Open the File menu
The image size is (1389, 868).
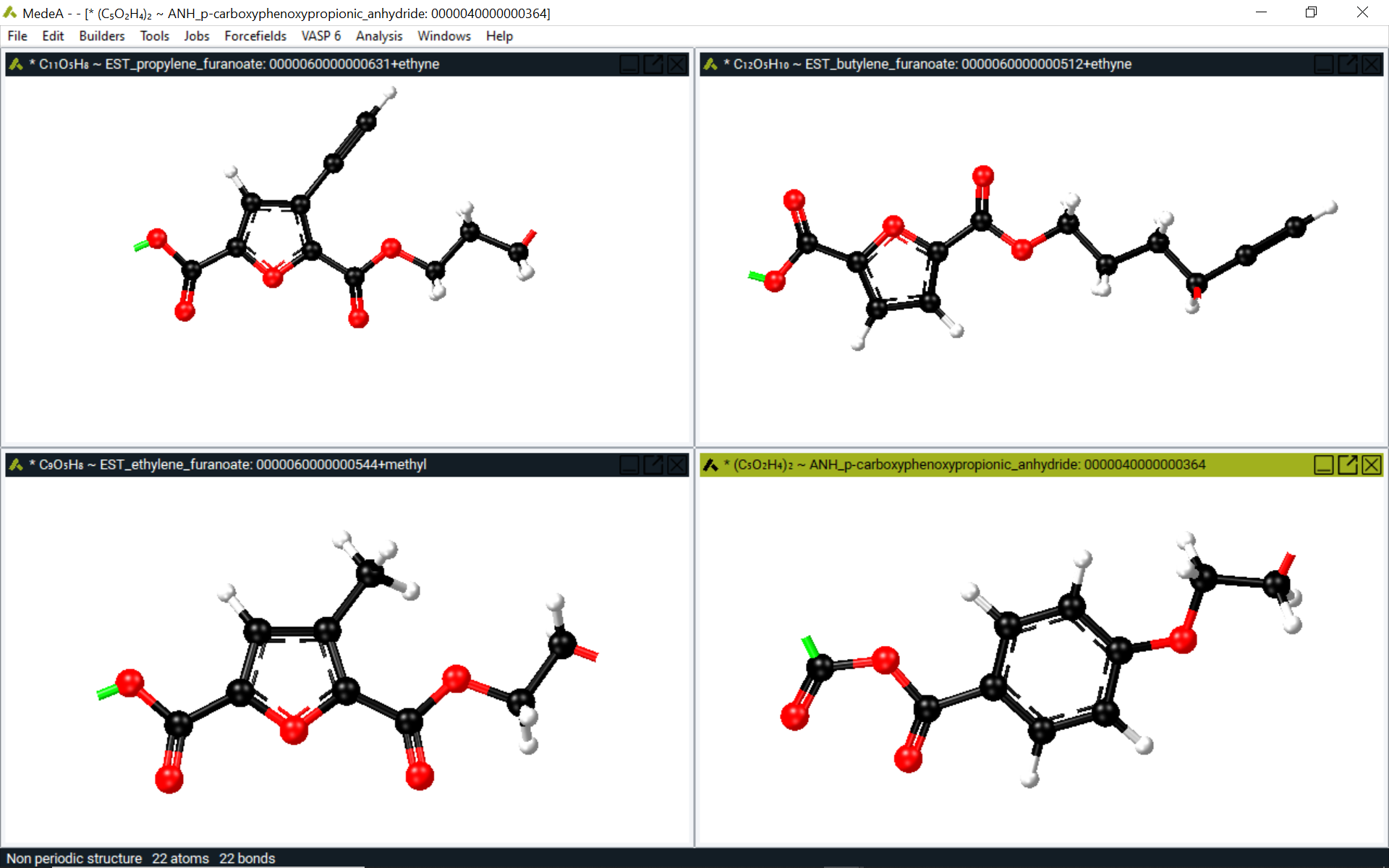click(17, 36)
